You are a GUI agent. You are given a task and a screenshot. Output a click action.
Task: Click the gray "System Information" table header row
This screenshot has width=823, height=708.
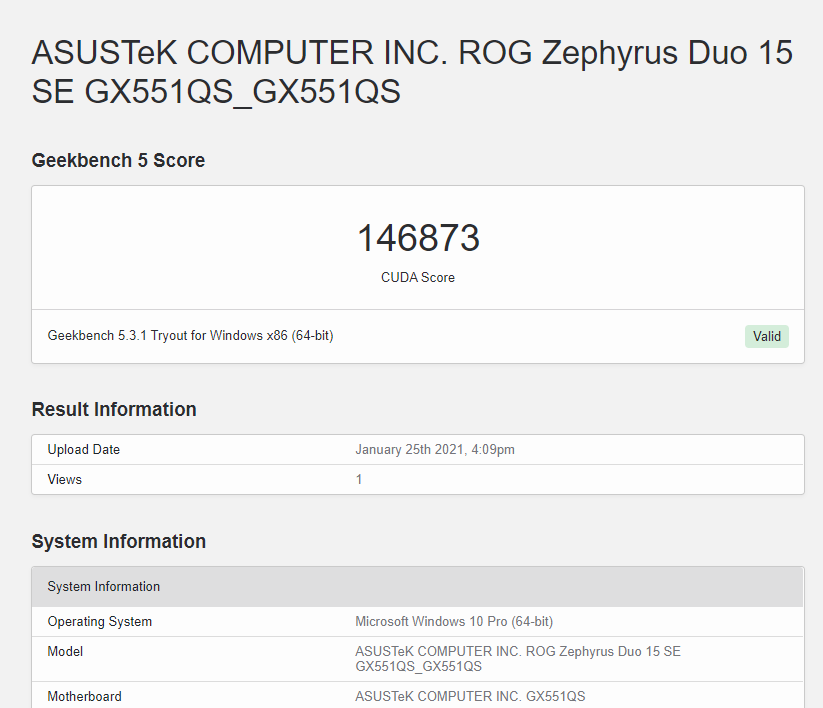[418, 587]
